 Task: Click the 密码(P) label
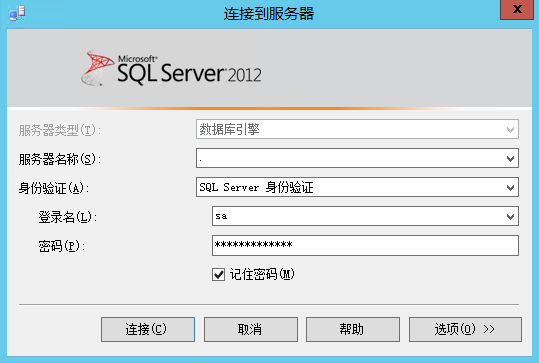pyautogui.click(x=62, y=246)
